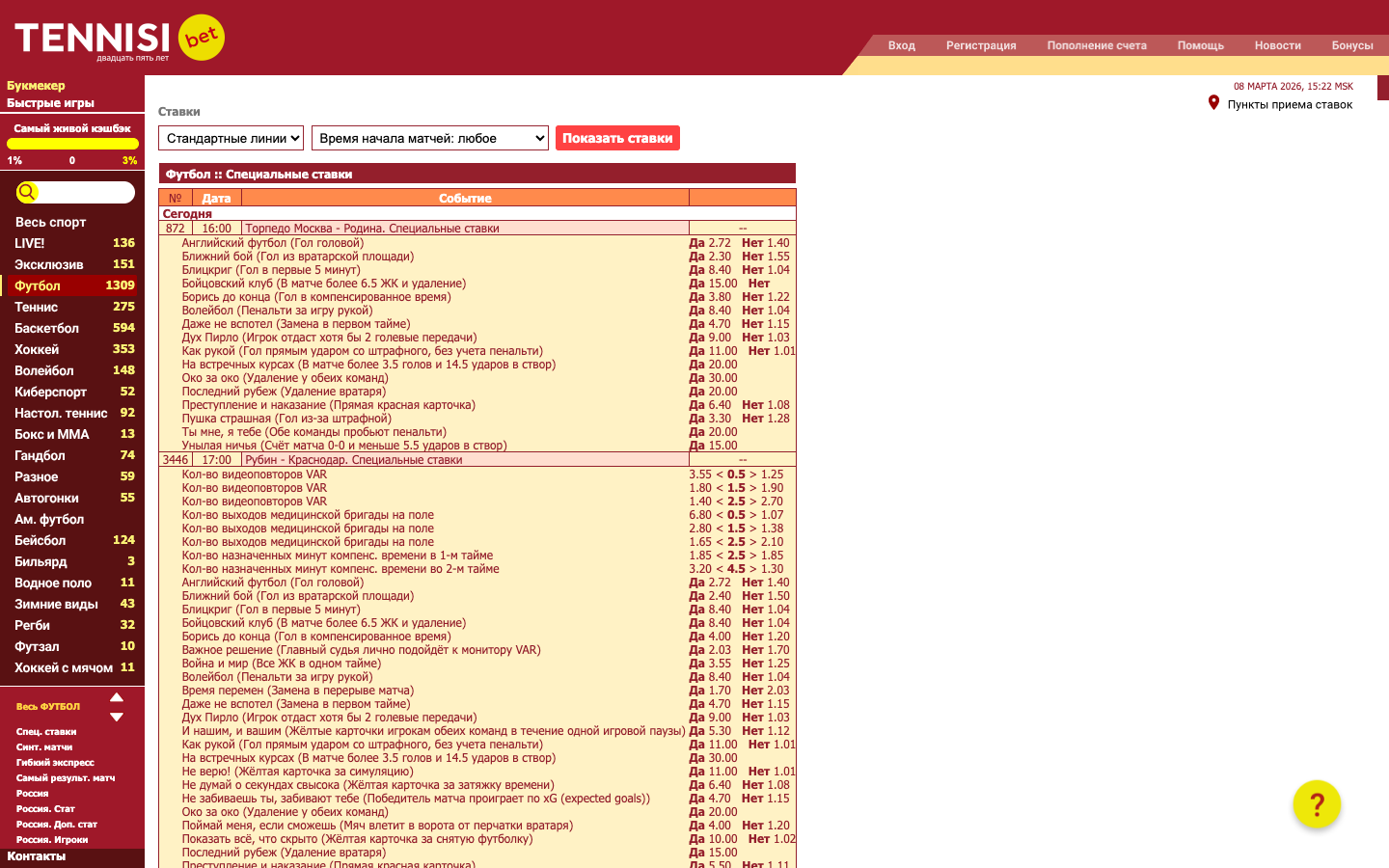This screenshot has width=1389, height=868.
Task: Select LIVE! in the sports sidebar
Action: click(x=30, y=243)
